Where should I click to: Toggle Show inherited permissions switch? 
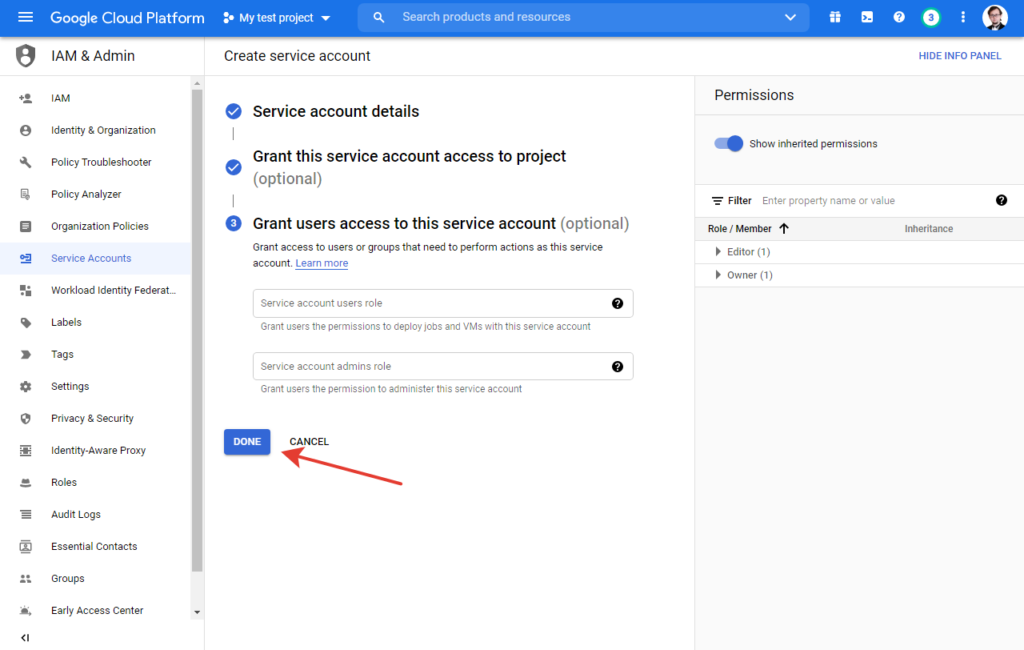(729, 143)
